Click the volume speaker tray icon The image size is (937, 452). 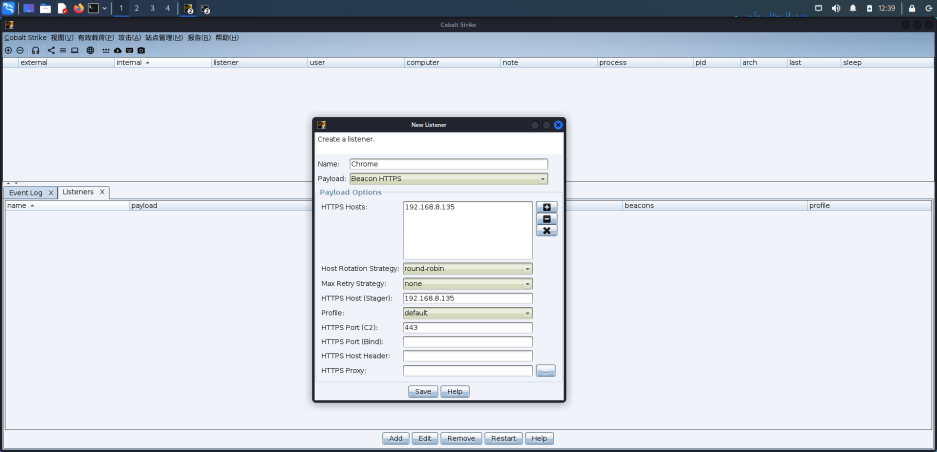click(835, 8)
